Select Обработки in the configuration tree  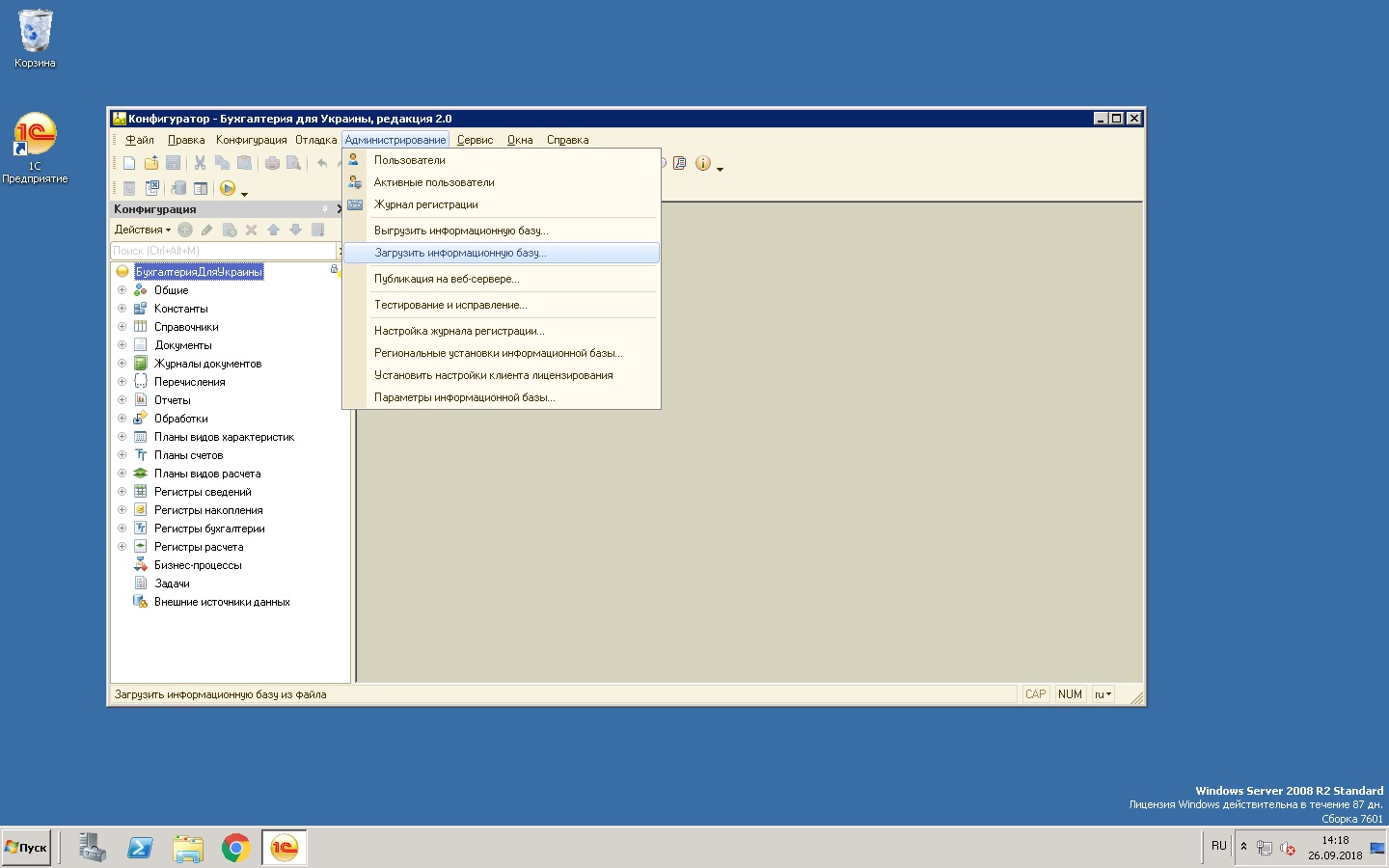point(180,419)
